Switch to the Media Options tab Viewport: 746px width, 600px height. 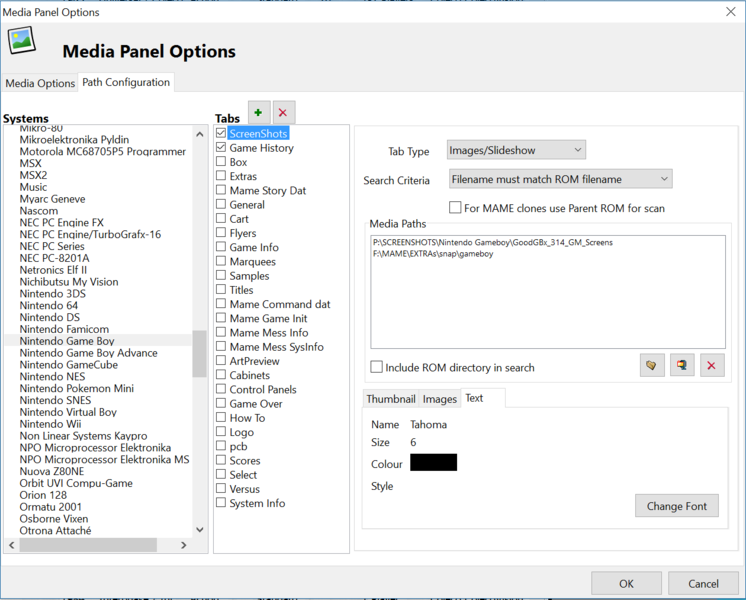40,83
